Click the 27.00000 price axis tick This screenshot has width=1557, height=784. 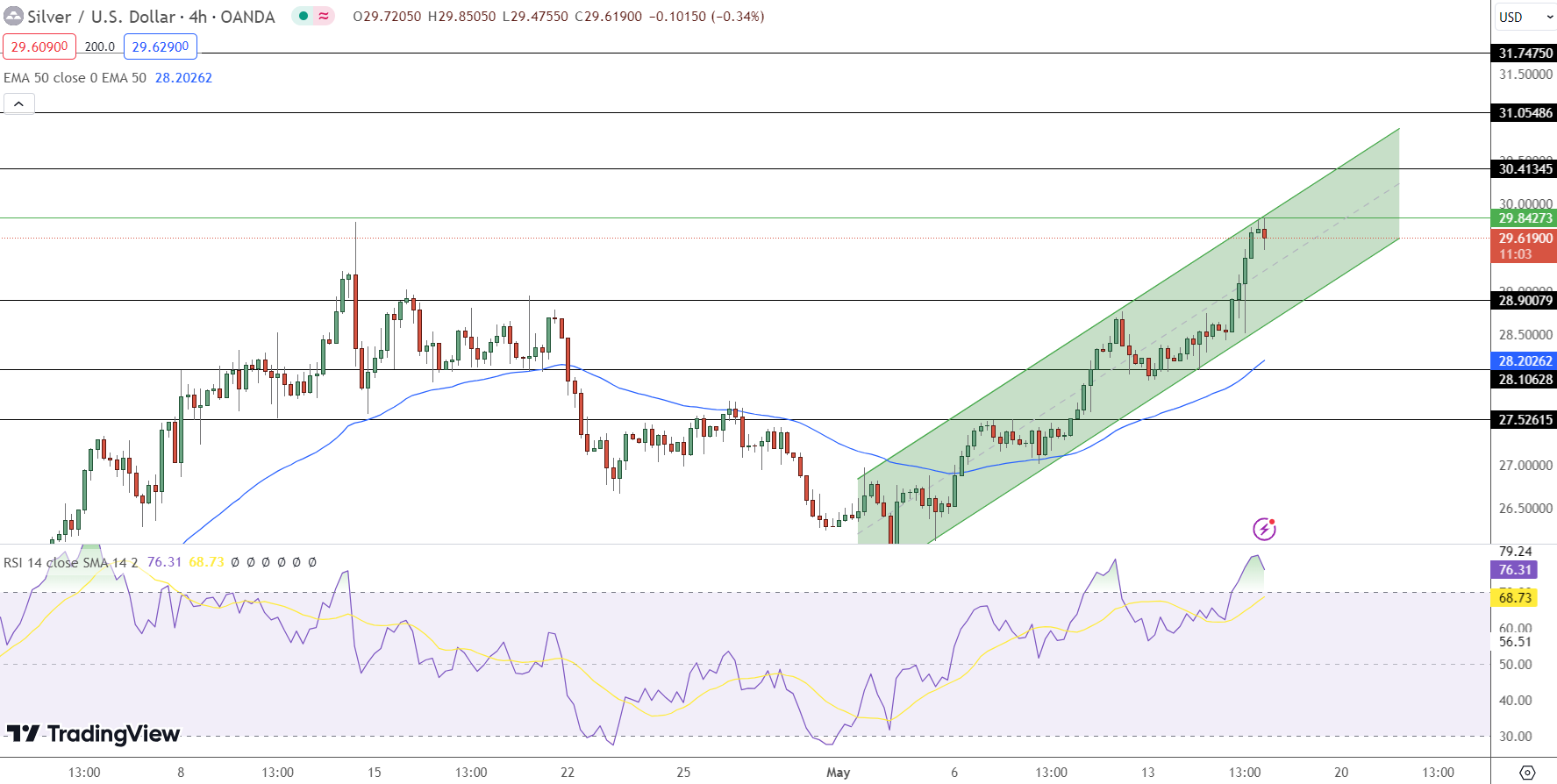point(1525,466)
